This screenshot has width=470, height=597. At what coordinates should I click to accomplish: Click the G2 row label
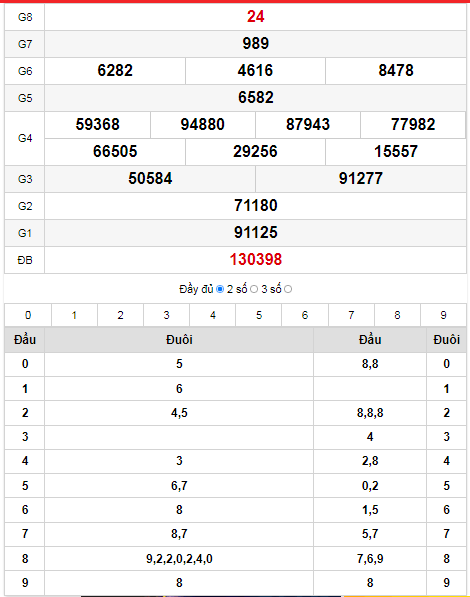(25, 206)
